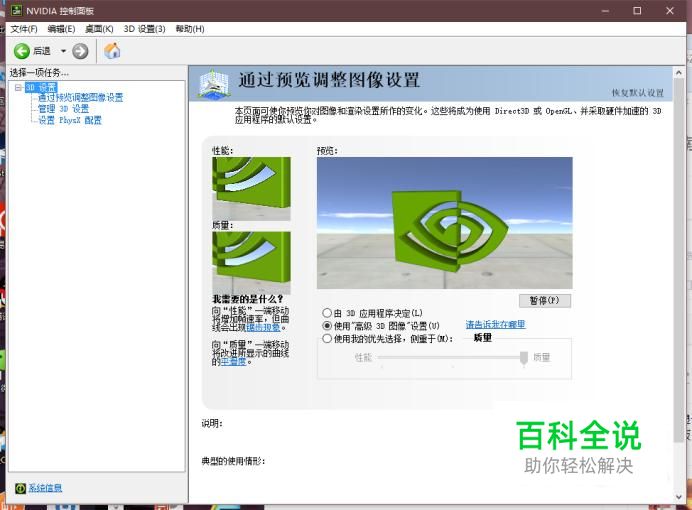Click the performance-quality slider handle
692x510 pixels.
click(x=524, y=358)
